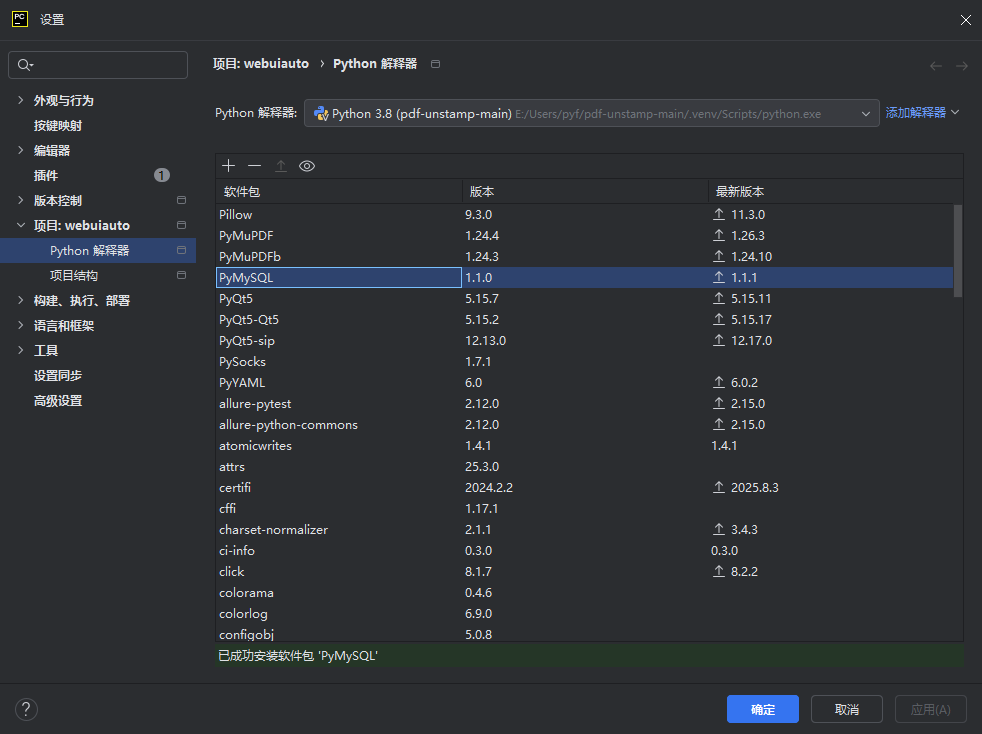Click 版本 column header
982x734 pixels.
[585, 192]
